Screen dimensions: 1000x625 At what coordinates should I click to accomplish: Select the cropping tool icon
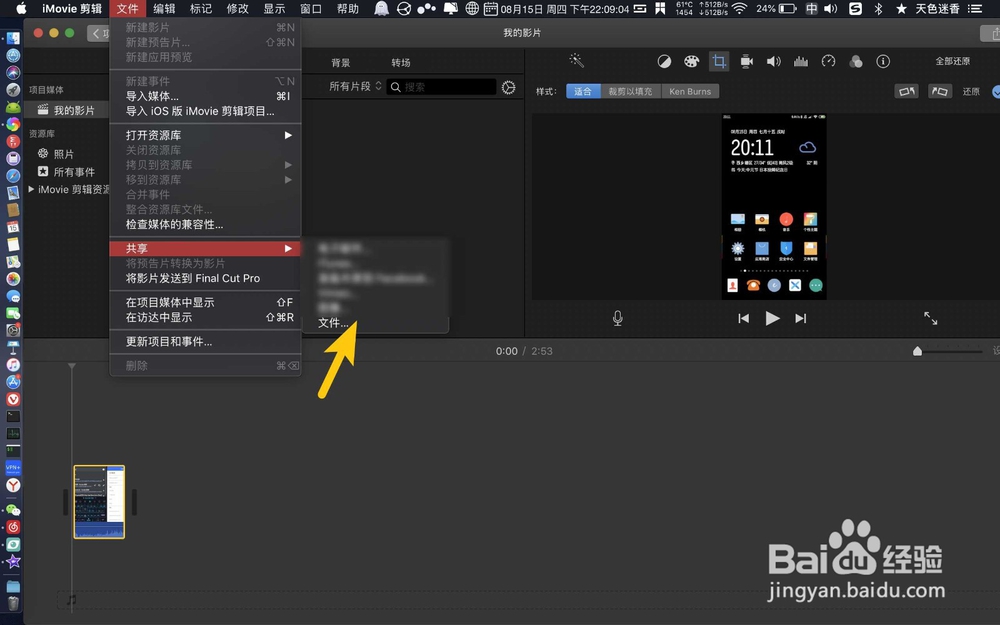pos(719,61)
